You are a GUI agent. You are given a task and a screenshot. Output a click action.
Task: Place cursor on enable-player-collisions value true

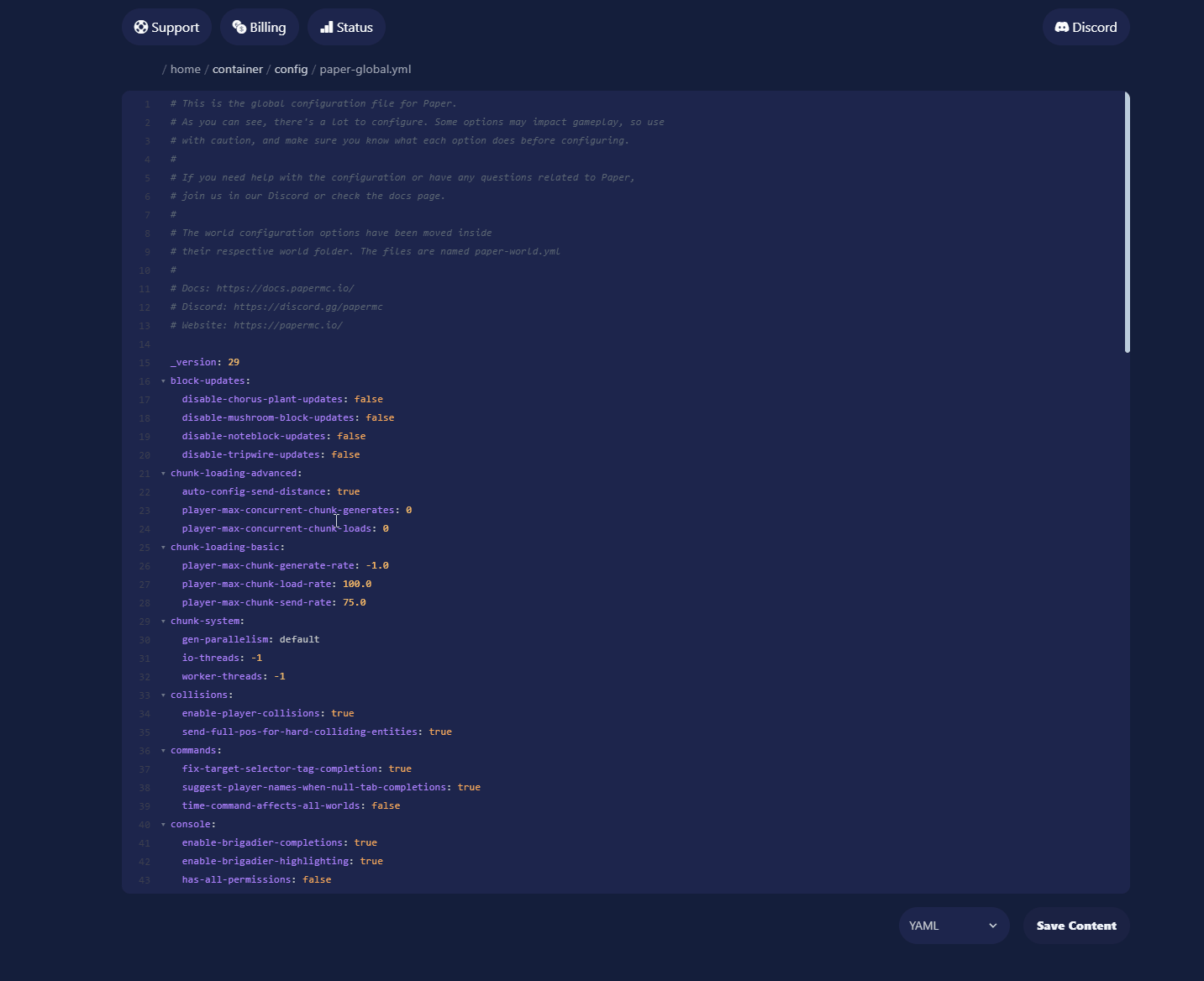(343, 714)
